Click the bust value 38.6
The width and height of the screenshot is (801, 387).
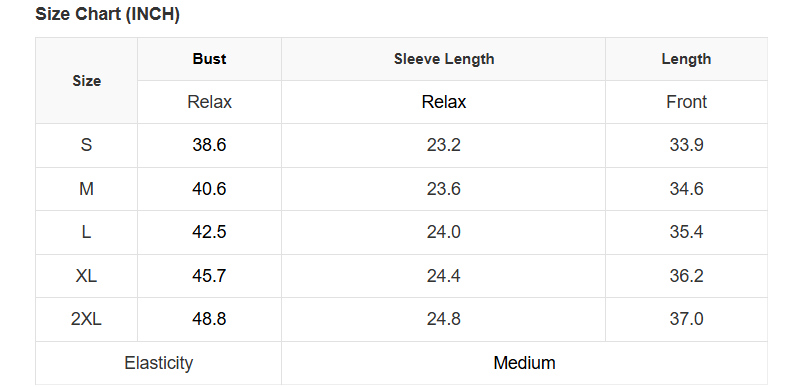209,145
